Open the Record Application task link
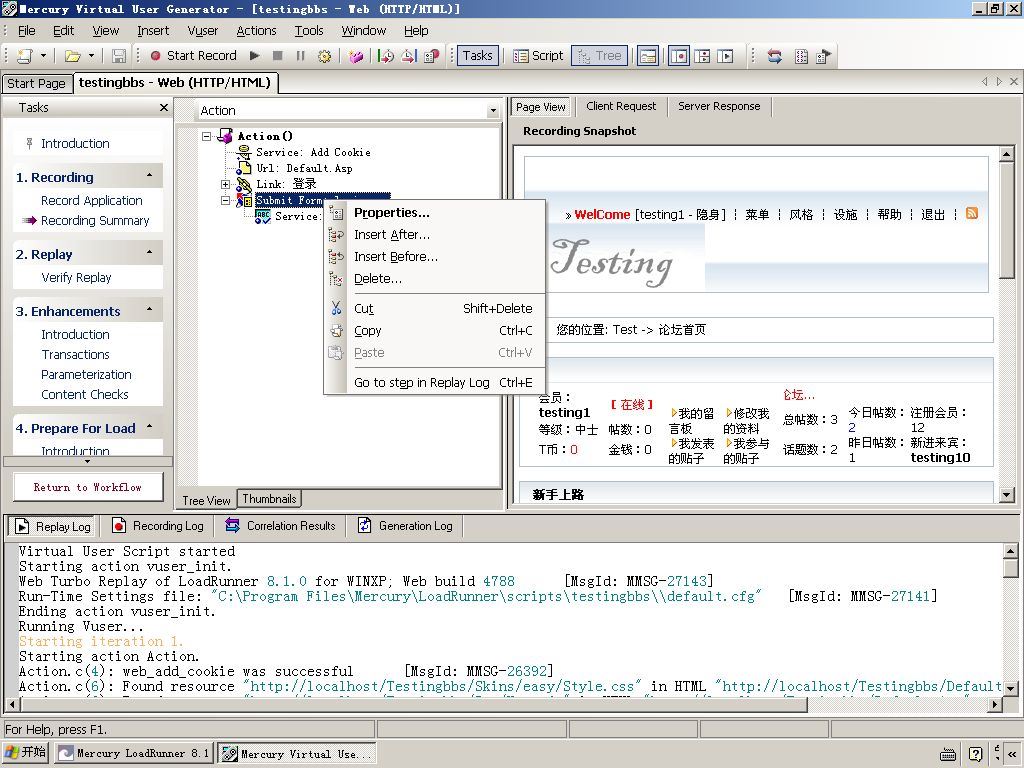Viewport: 1024px width, 768px height. click(x=91, y=200)
